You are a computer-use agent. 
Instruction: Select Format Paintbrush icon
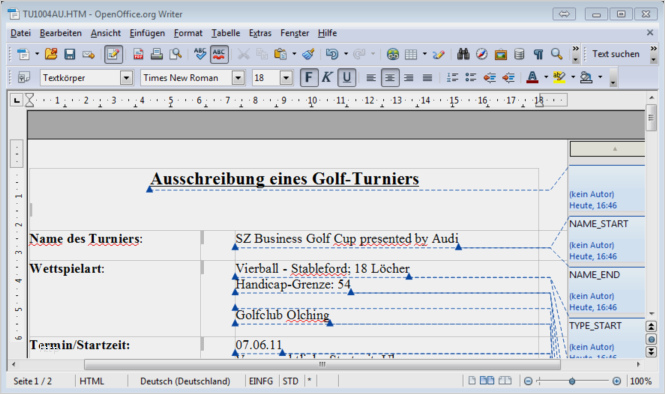point(308,54)
